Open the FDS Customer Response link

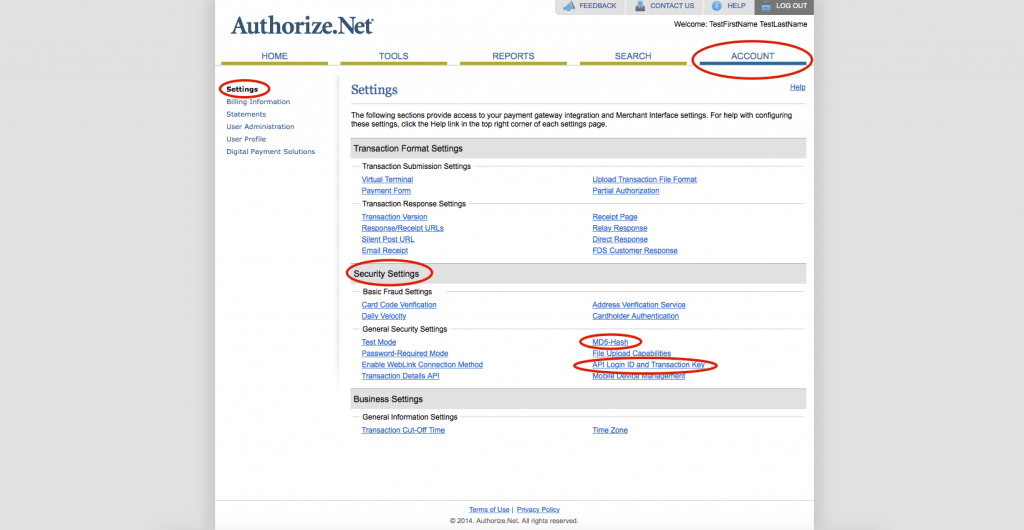click(x=635, y=251)
